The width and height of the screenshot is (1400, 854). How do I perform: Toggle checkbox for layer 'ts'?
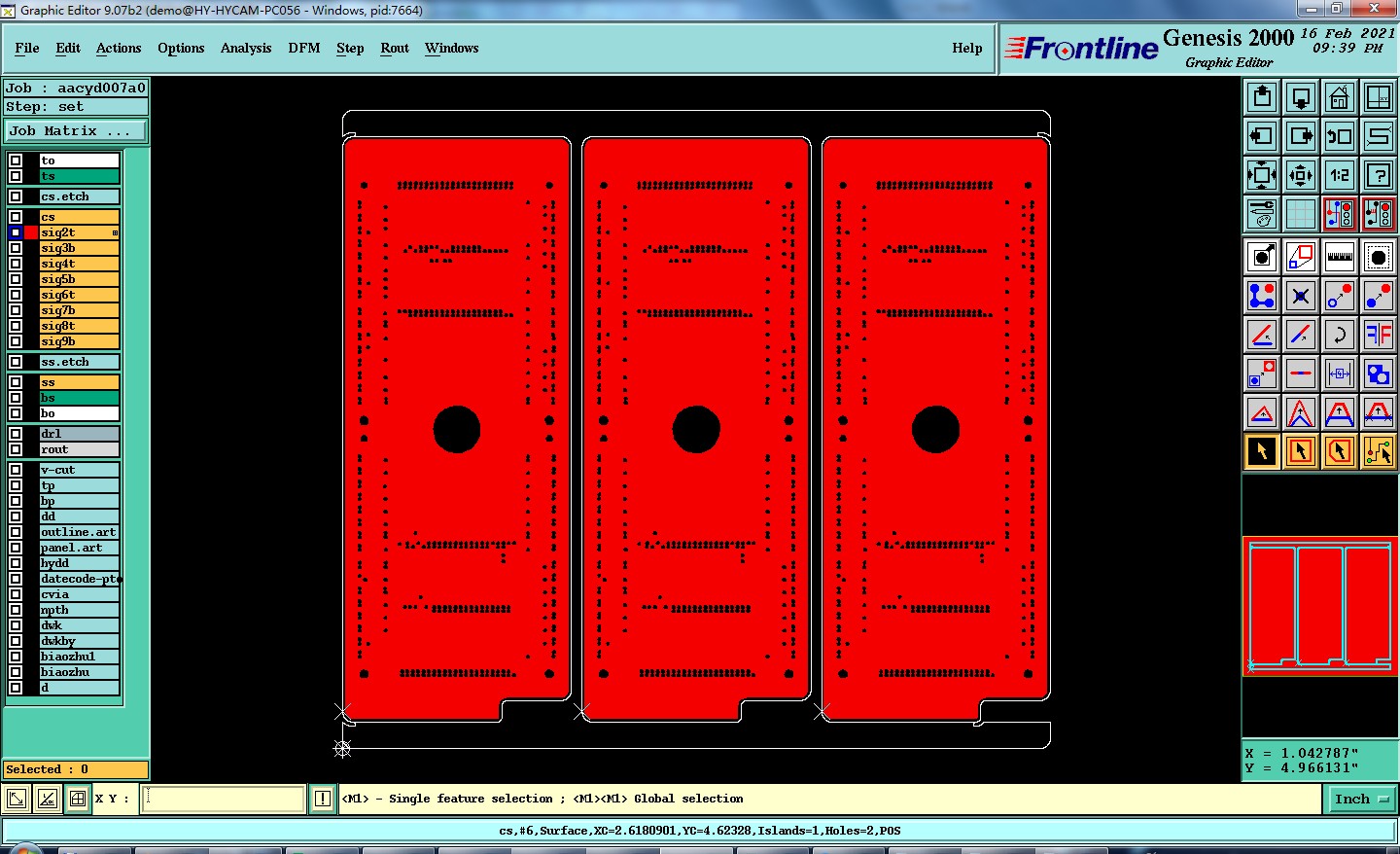click(16, 176)
